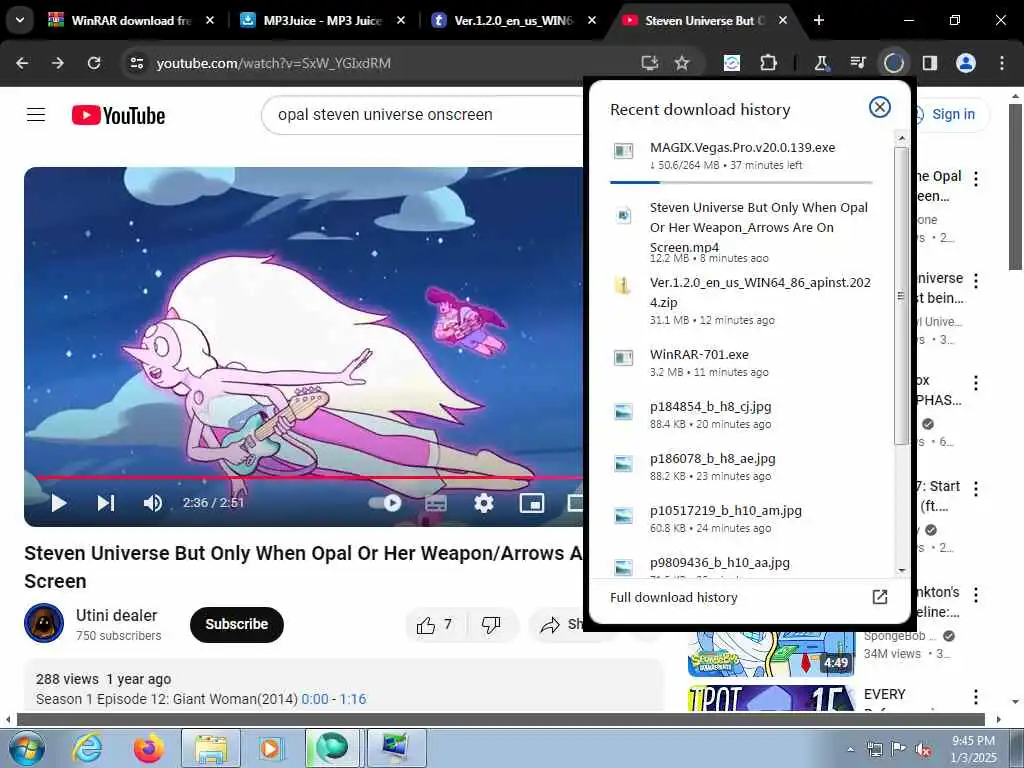Play the Steven Universe video
Viewport: 1024px width, 768px height.
(x=59, y=503)
